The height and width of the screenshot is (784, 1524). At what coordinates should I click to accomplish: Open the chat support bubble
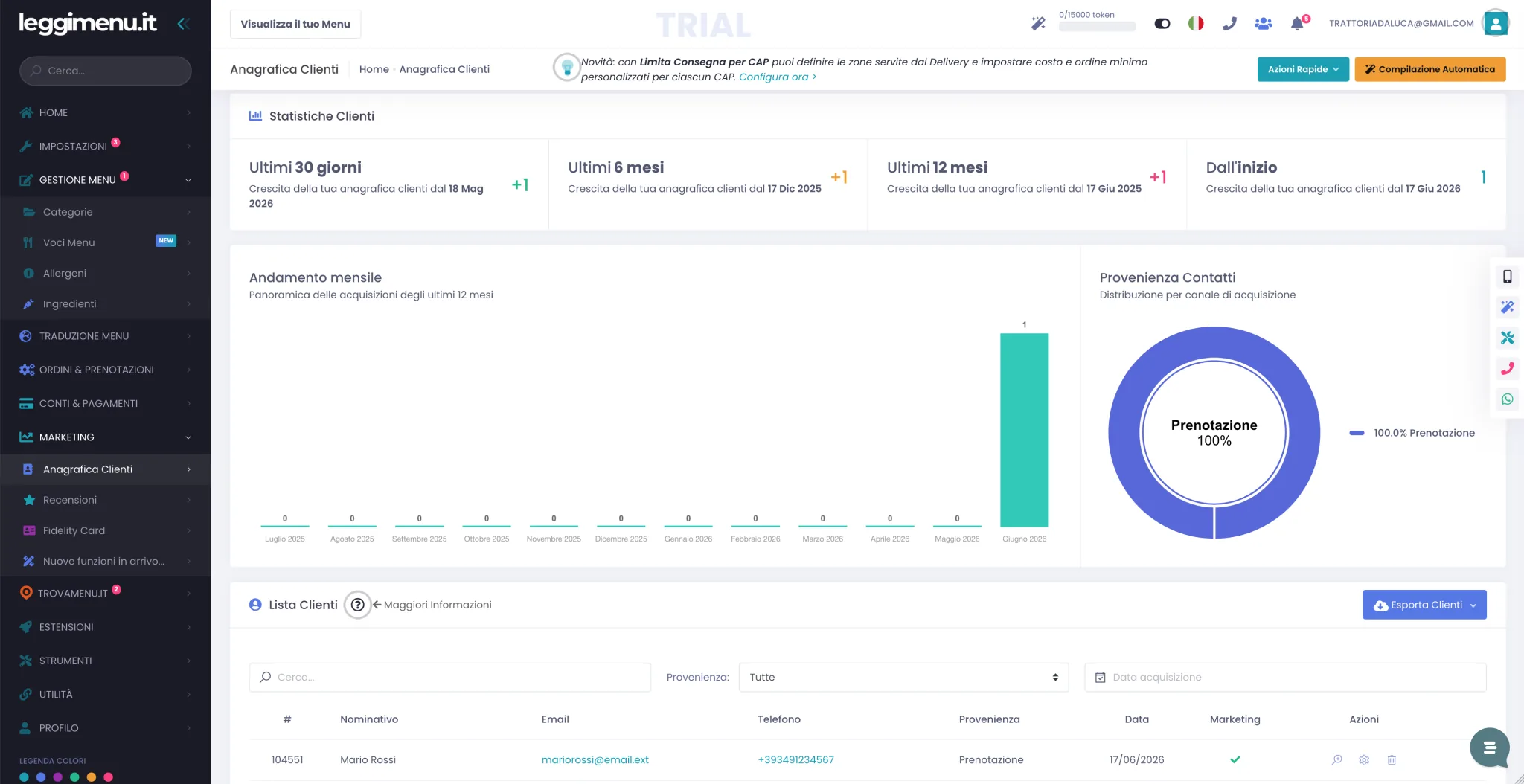(x=1489, y=748)
